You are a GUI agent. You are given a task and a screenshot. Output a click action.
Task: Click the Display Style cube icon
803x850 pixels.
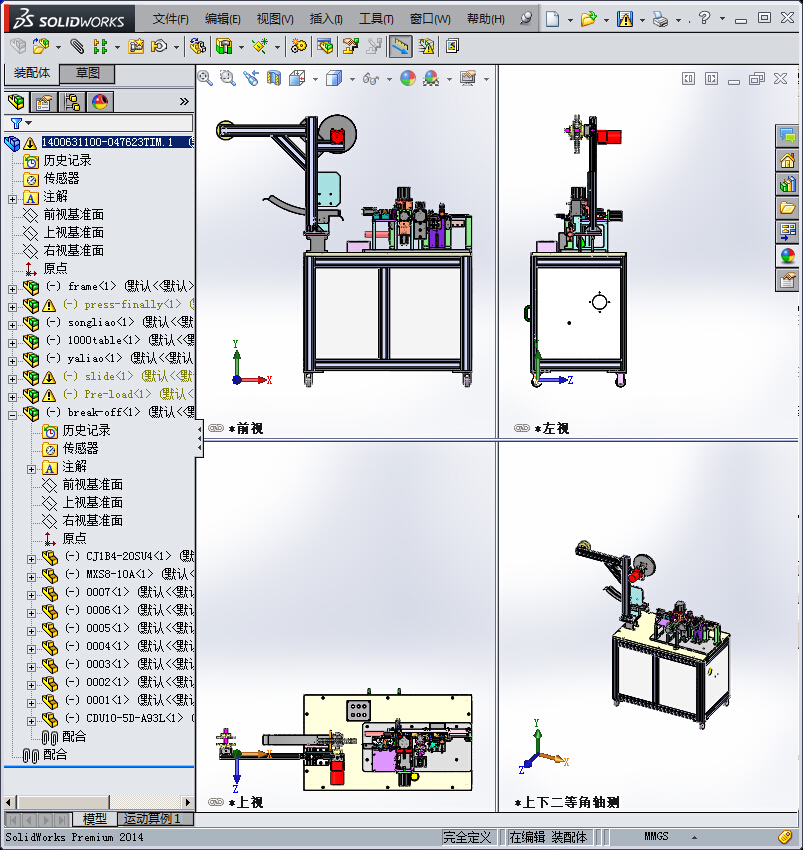(x=334, y=78)
